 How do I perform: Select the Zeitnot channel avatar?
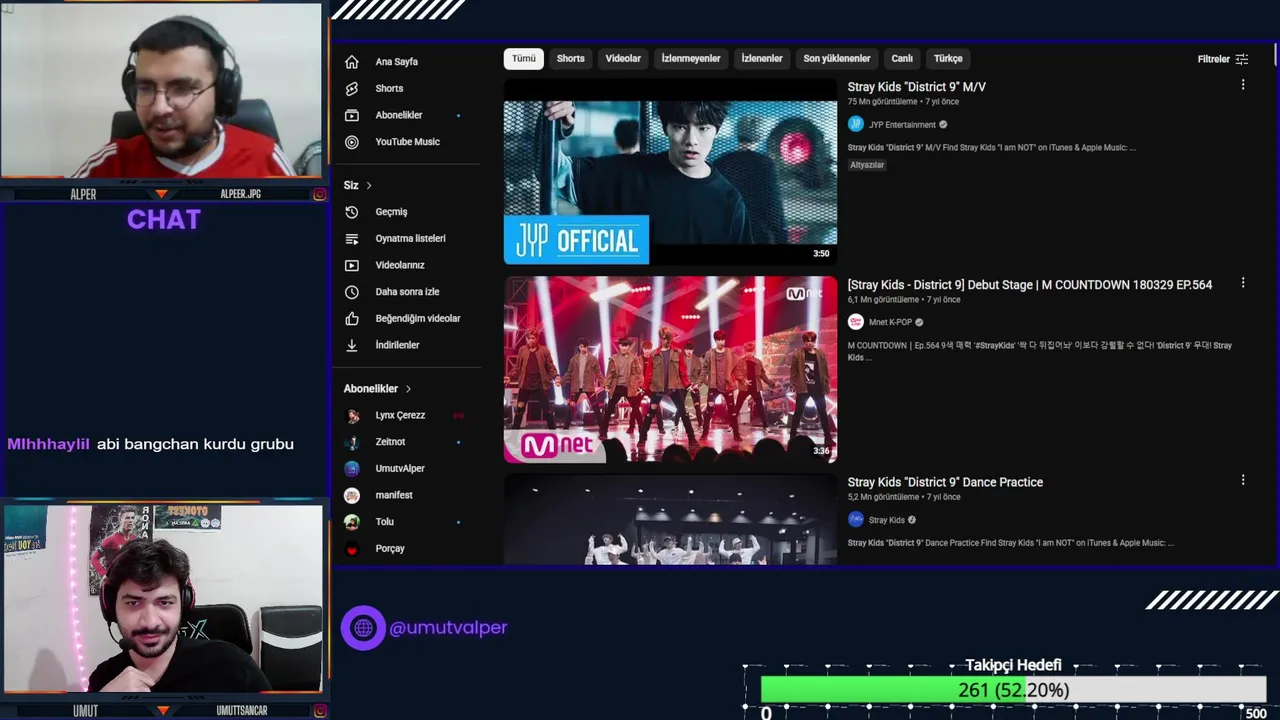(352, 442)
